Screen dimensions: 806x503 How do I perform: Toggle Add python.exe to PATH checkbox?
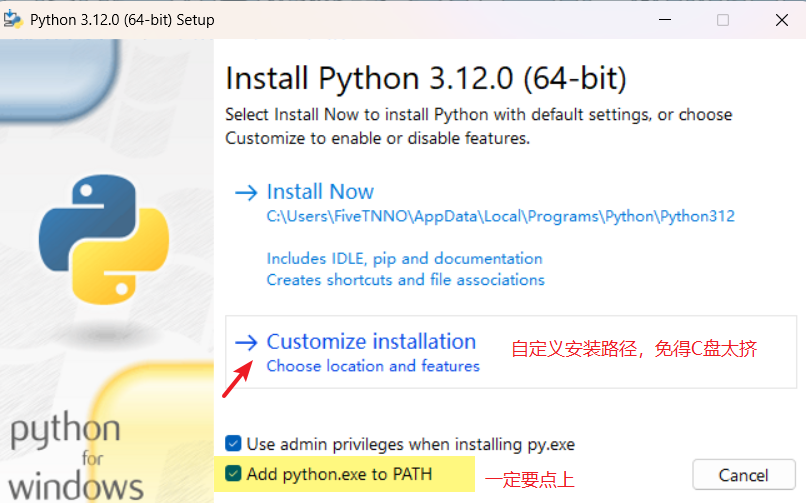click(x=233, y=473)
